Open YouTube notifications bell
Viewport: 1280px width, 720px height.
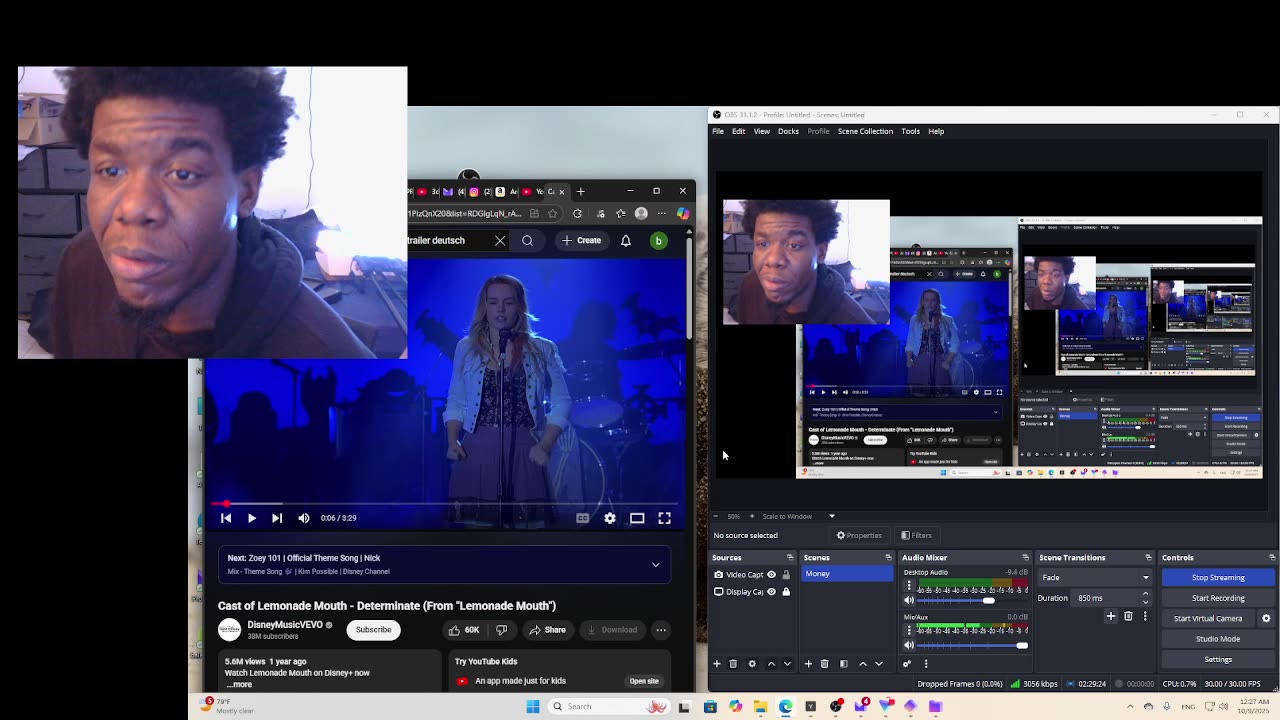626,240
